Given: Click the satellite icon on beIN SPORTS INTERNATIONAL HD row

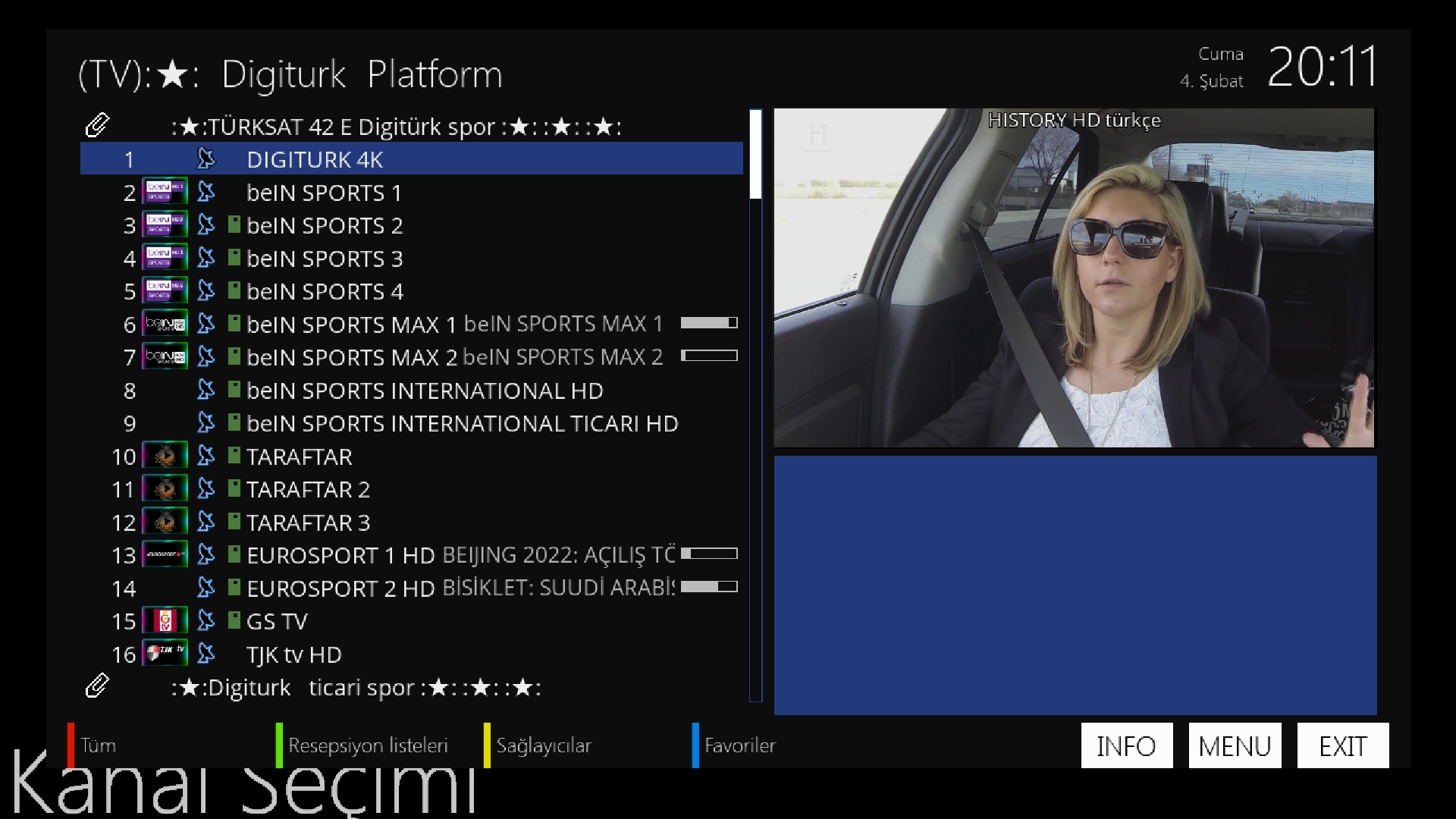Looking at the screenshot, I should (206, 390).
